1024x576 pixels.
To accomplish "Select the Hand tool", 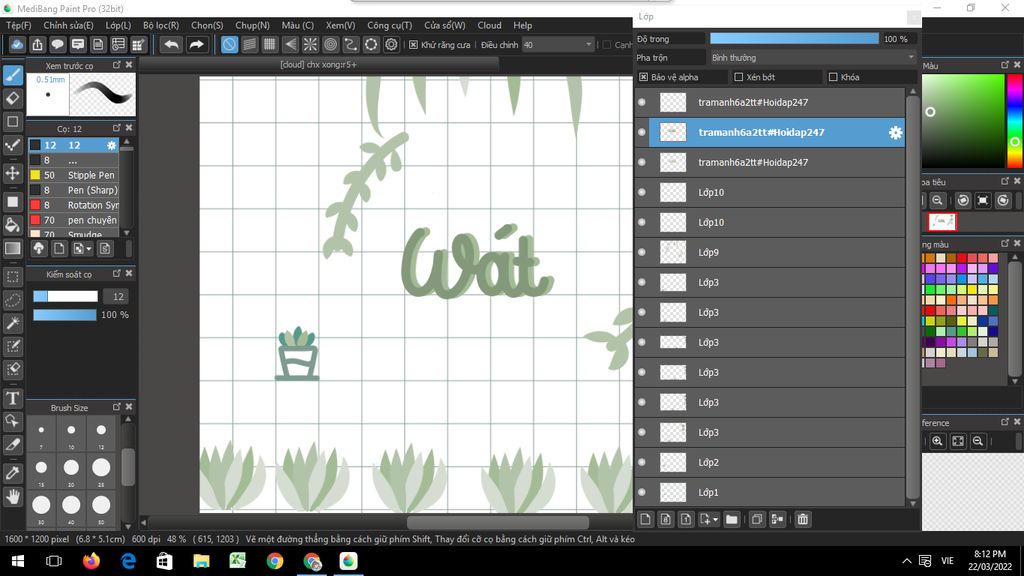I will (x=12, y=497).
